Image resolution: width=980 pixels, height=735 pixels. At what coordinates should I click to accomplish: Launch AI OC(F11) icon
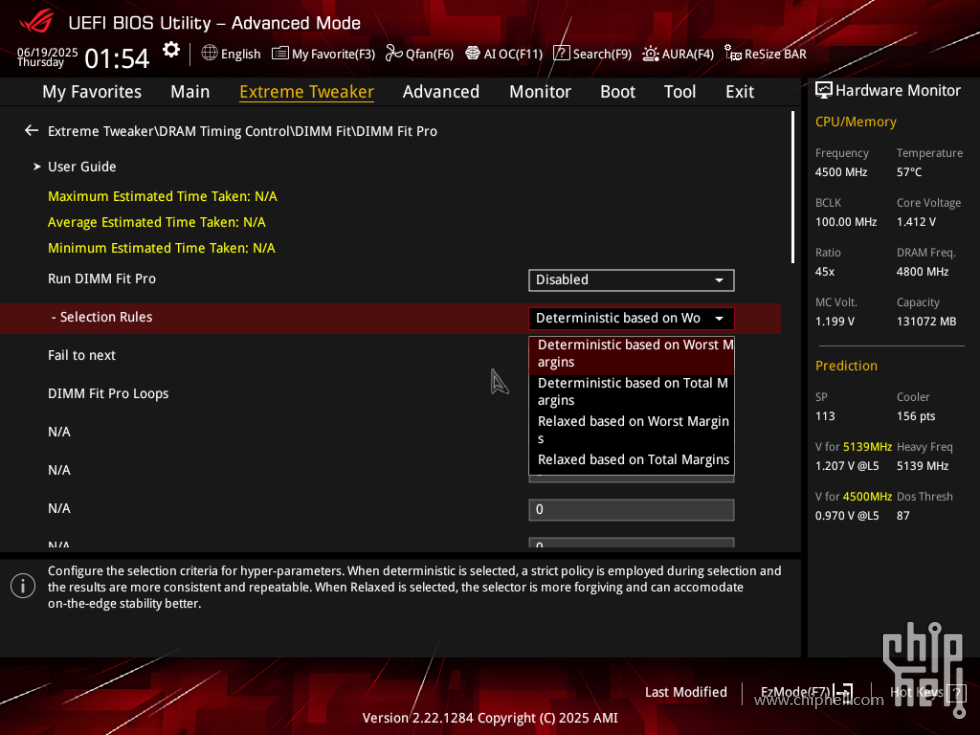click(472, 53)
